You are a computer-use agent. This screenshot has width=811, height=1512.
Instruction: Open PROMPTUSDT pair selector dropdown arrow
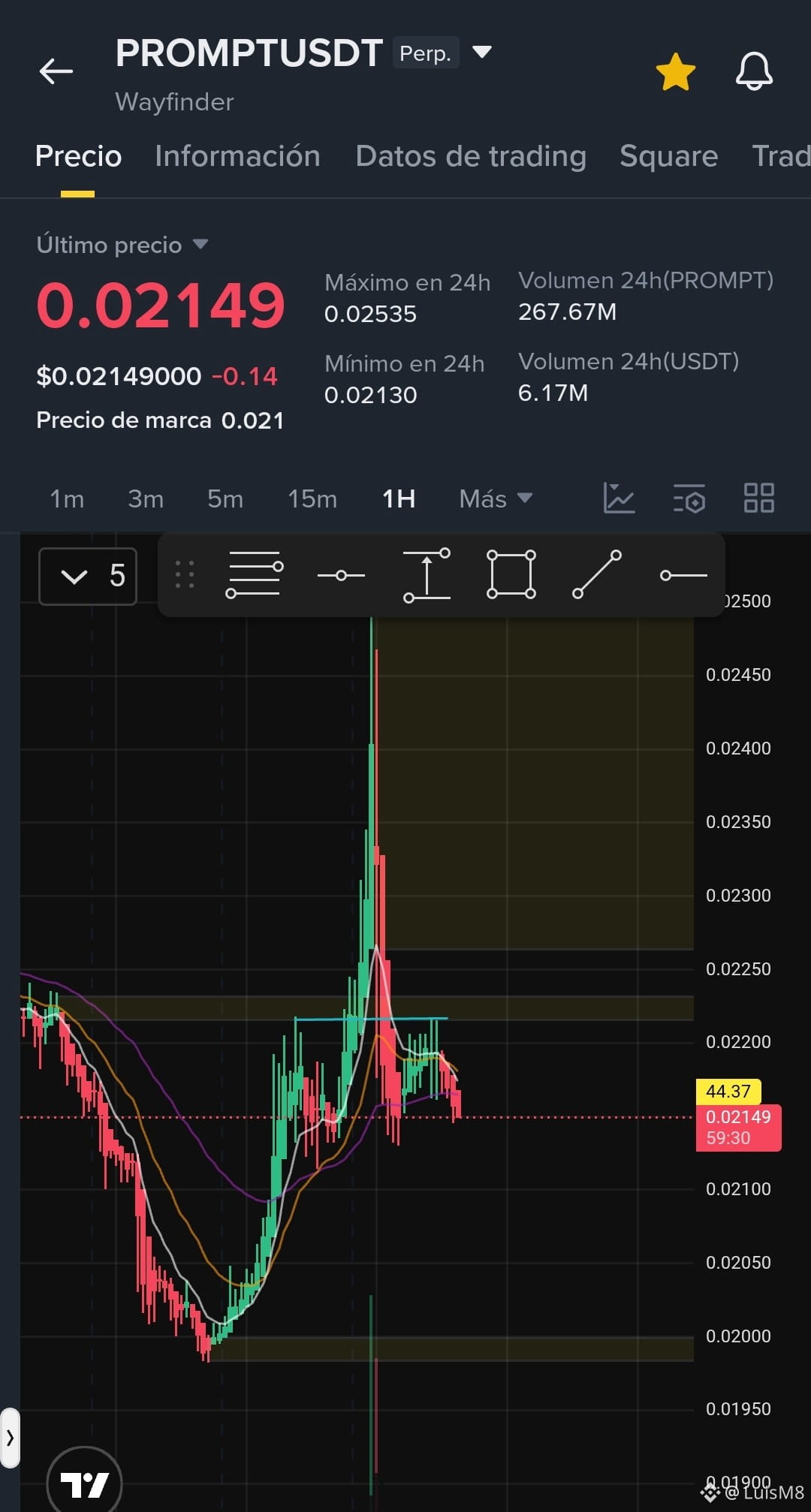tap(481, 53)
